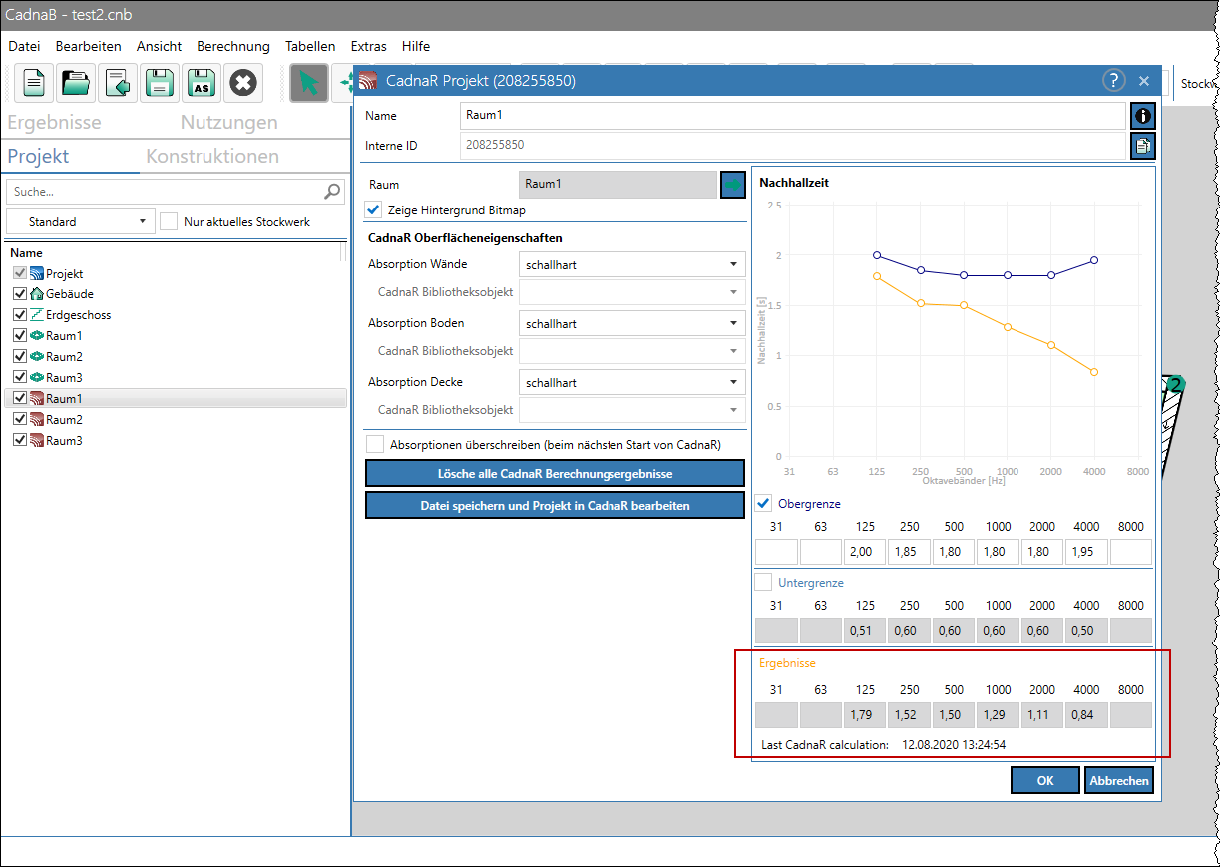Click the Erdgeschoss stairs icon in tree
Viewport: 1220px width, 867px height.
(x=37, y=315)
